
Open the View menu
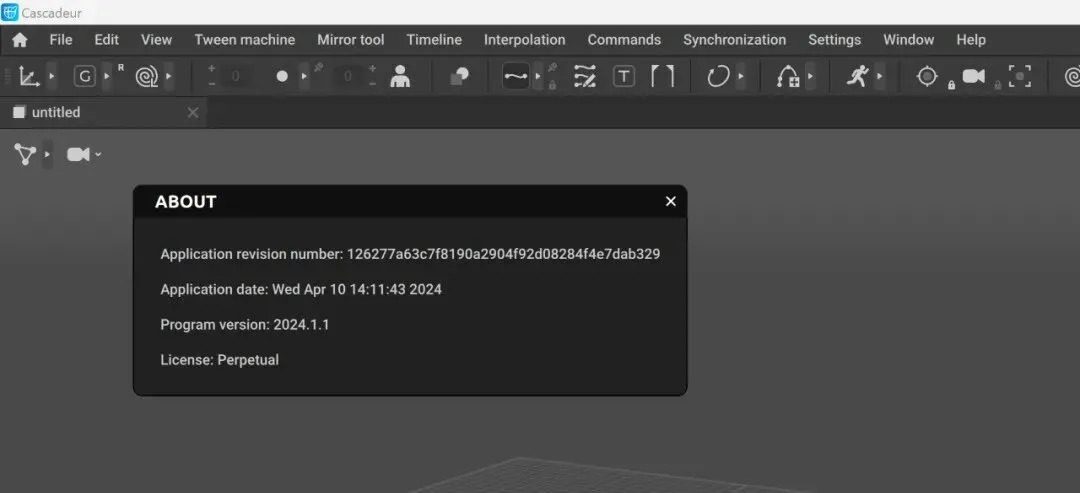[x=156, y=40]
